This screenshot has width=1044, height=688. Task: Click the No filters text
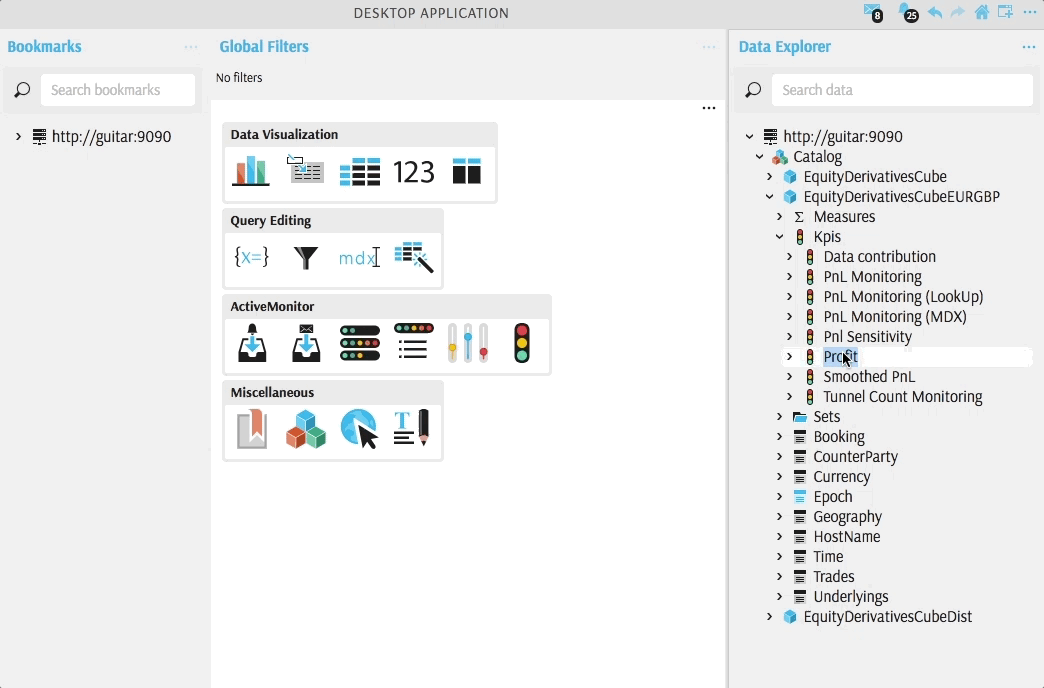coord(239,77)
